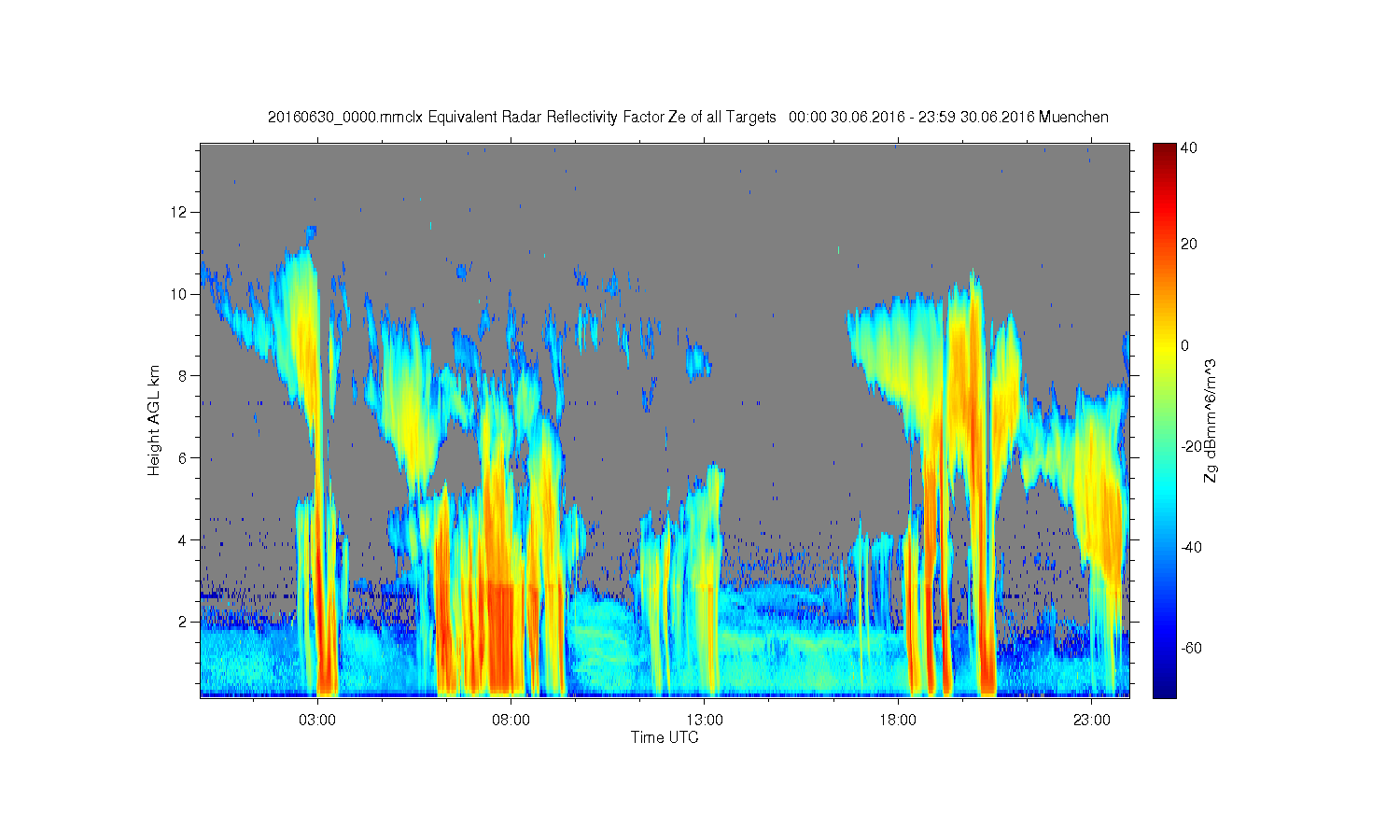Click the colorbar label '0'
Viewport: 1400px width, 840px height.
1185,345
